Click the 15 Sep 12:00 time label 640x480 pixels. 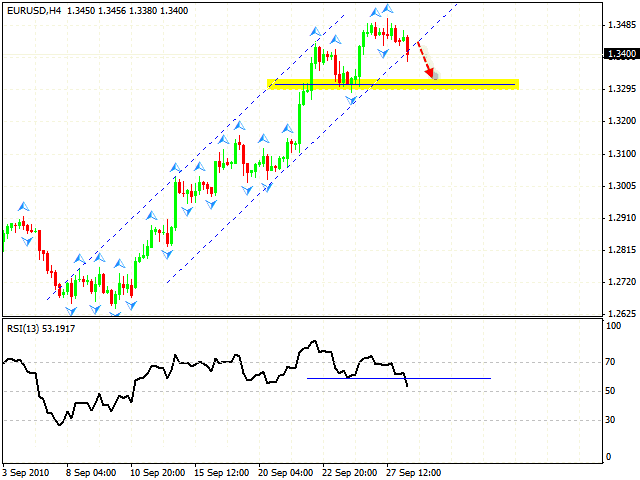pos(221,473)
